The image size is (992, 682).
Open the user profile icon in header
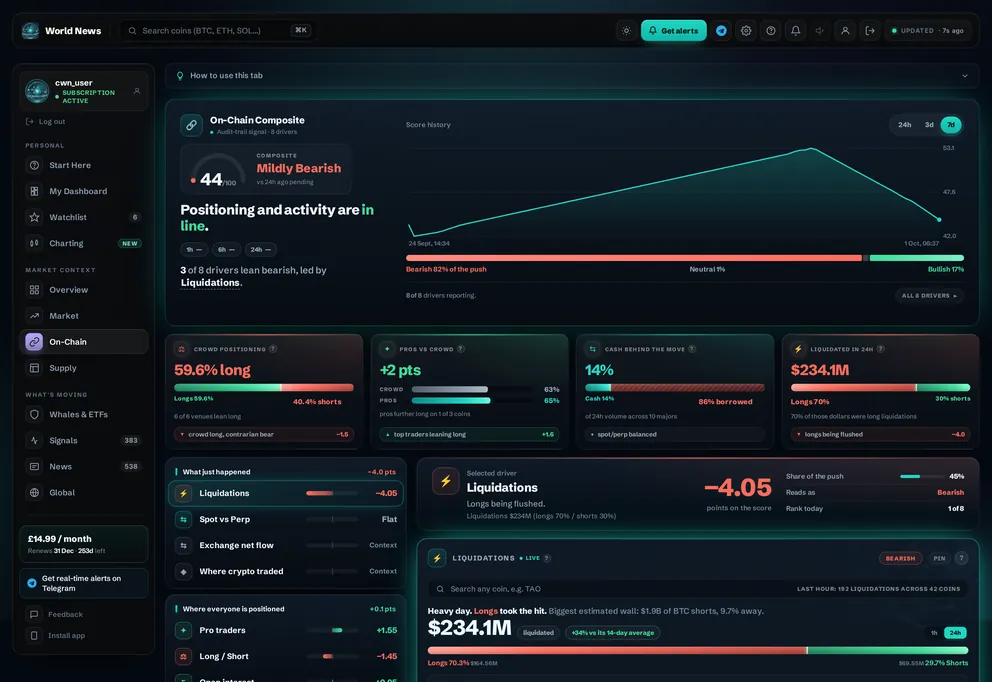(x=845, y=30)
